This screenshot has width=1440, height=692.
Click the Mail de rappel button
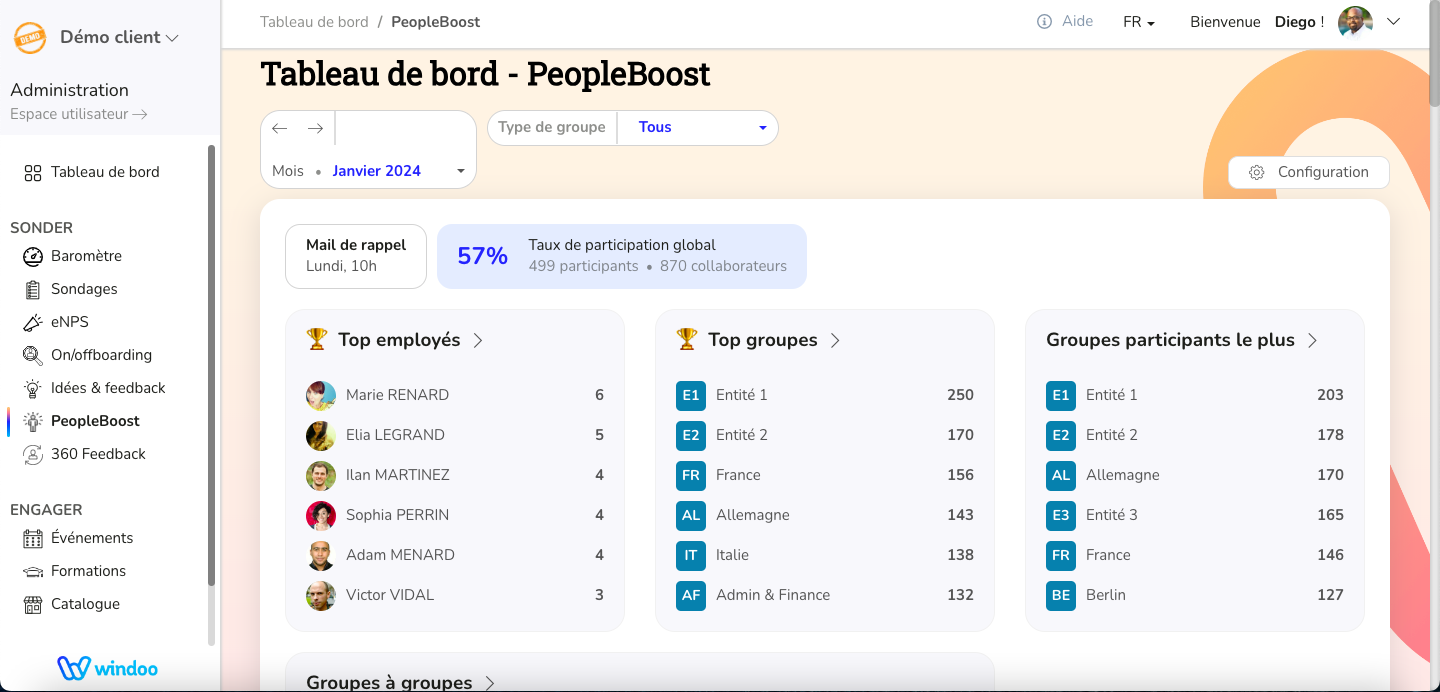pos(356,256)
